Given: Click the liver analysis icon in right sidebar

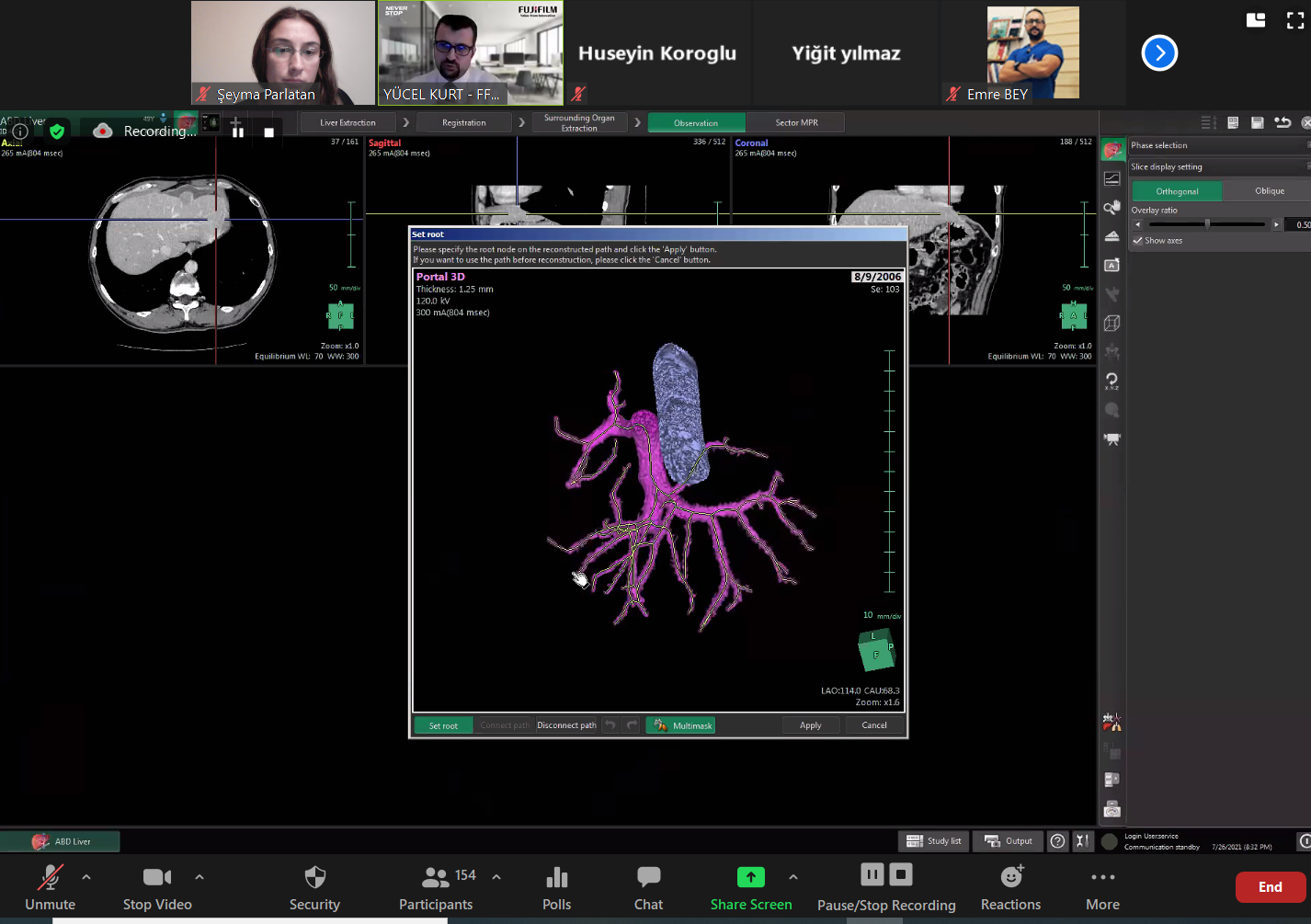Looking at the screenshot, I should tap(1112, 151).
